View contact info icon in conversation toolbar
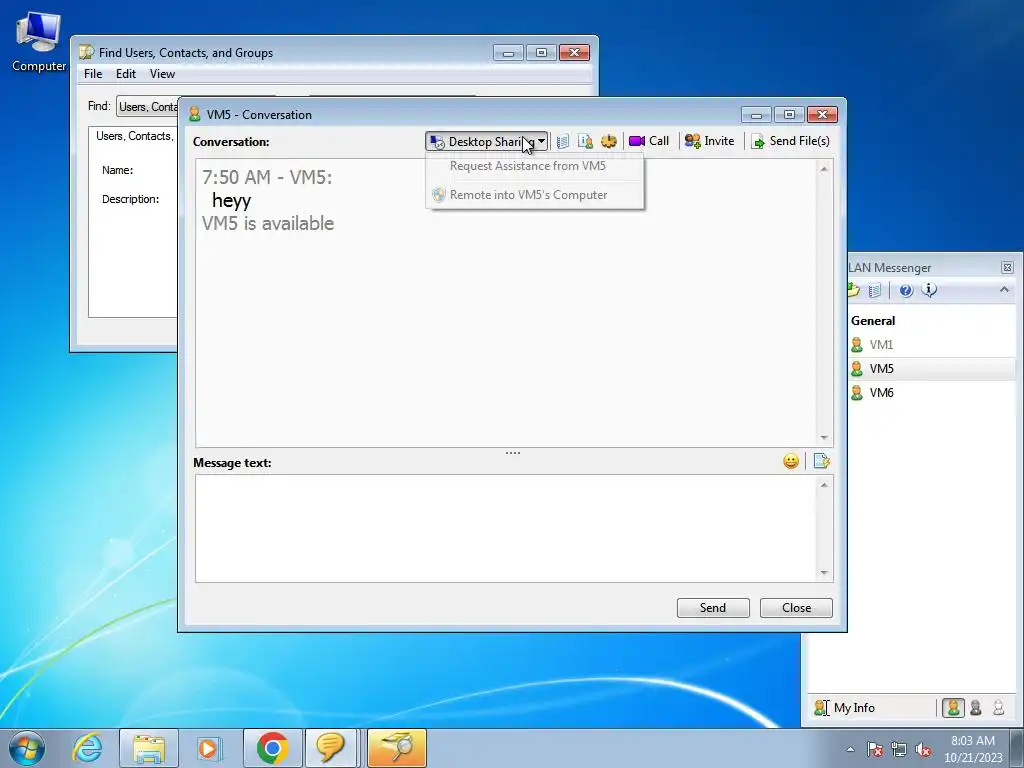 586,141
